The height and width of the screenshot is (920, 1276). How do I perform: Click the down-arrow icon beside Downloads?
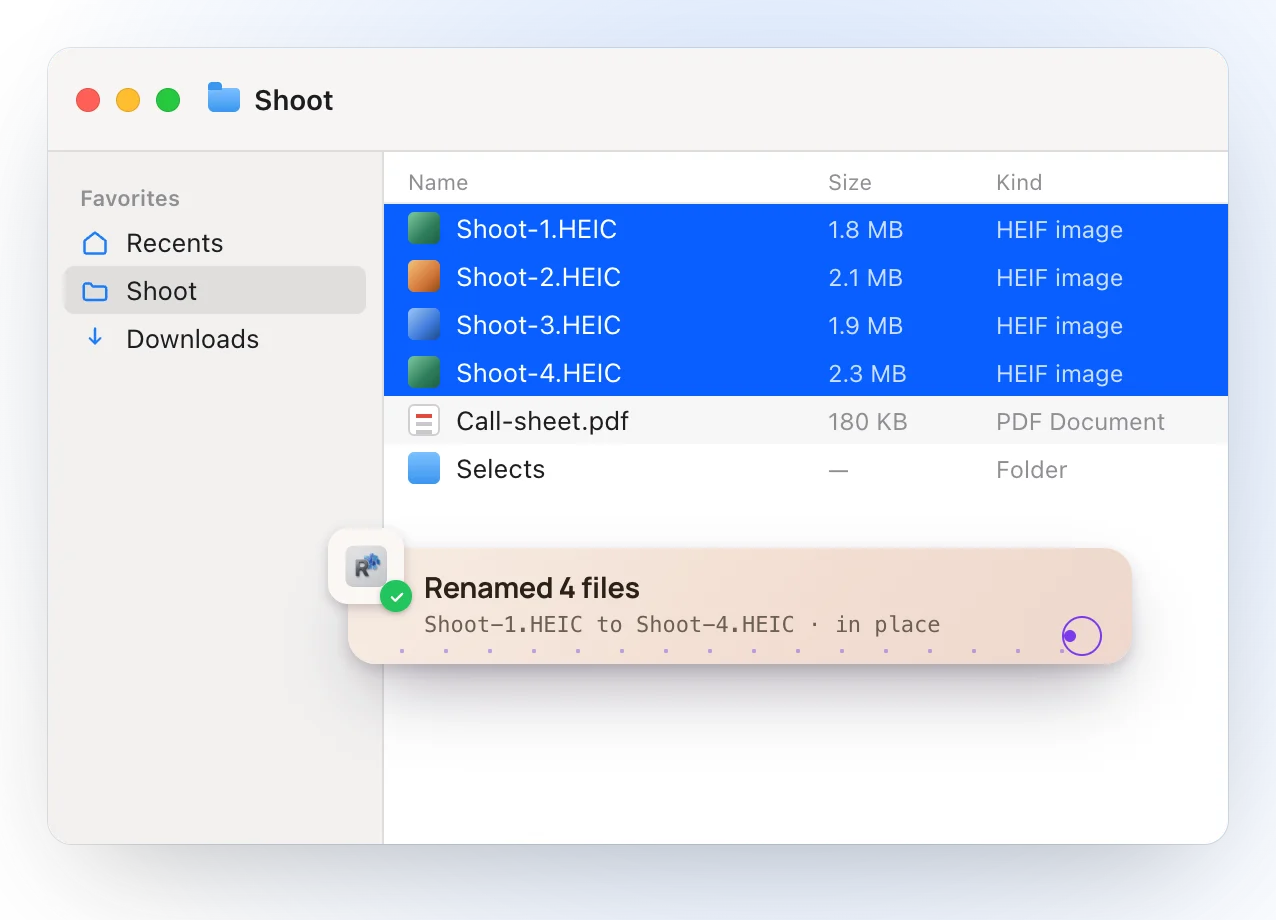95,338
